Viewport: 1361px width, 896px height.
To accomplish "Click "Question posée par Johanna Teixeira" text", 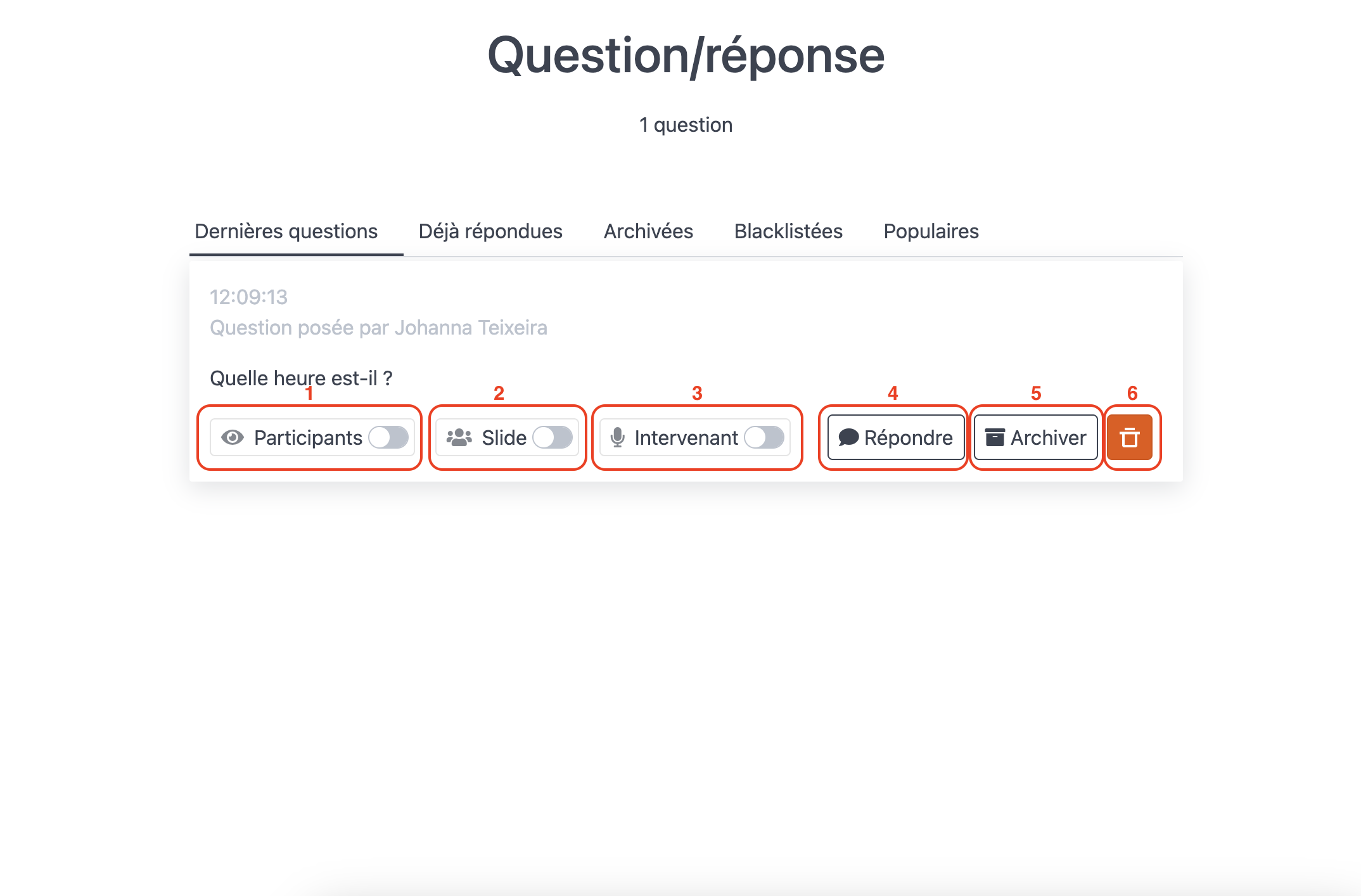I will [378, 328].
